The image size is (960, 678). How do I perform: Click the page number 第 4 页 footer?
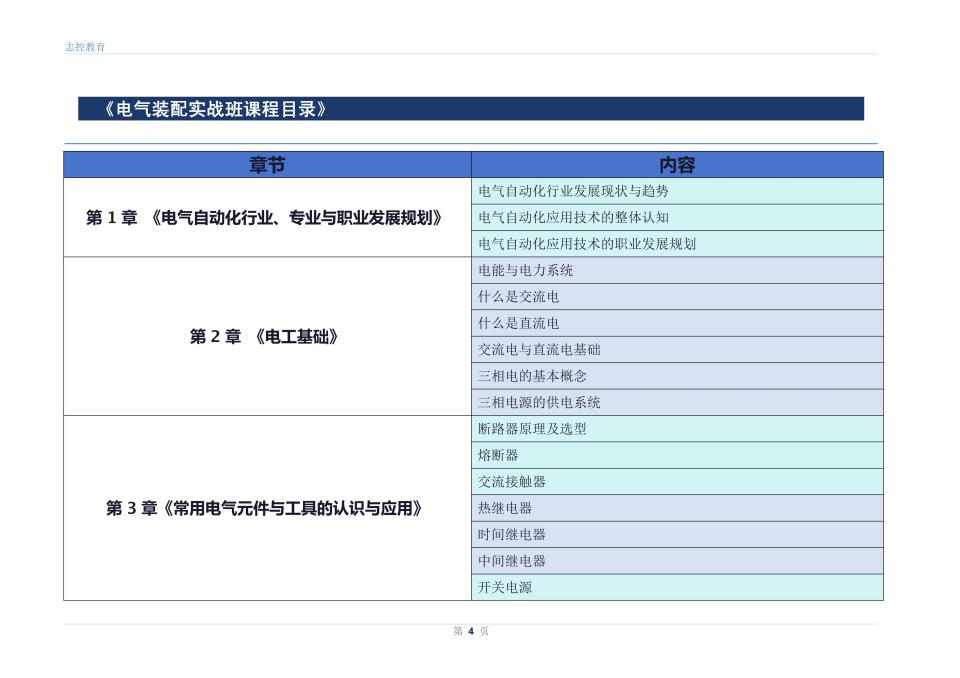click(x=471, y=631)
